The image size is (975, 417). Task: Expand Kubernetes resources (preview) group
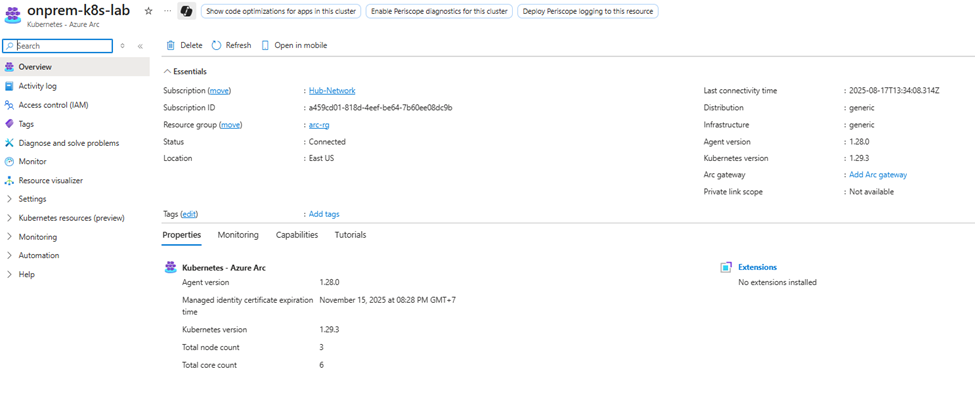click(x=9, y=218)
